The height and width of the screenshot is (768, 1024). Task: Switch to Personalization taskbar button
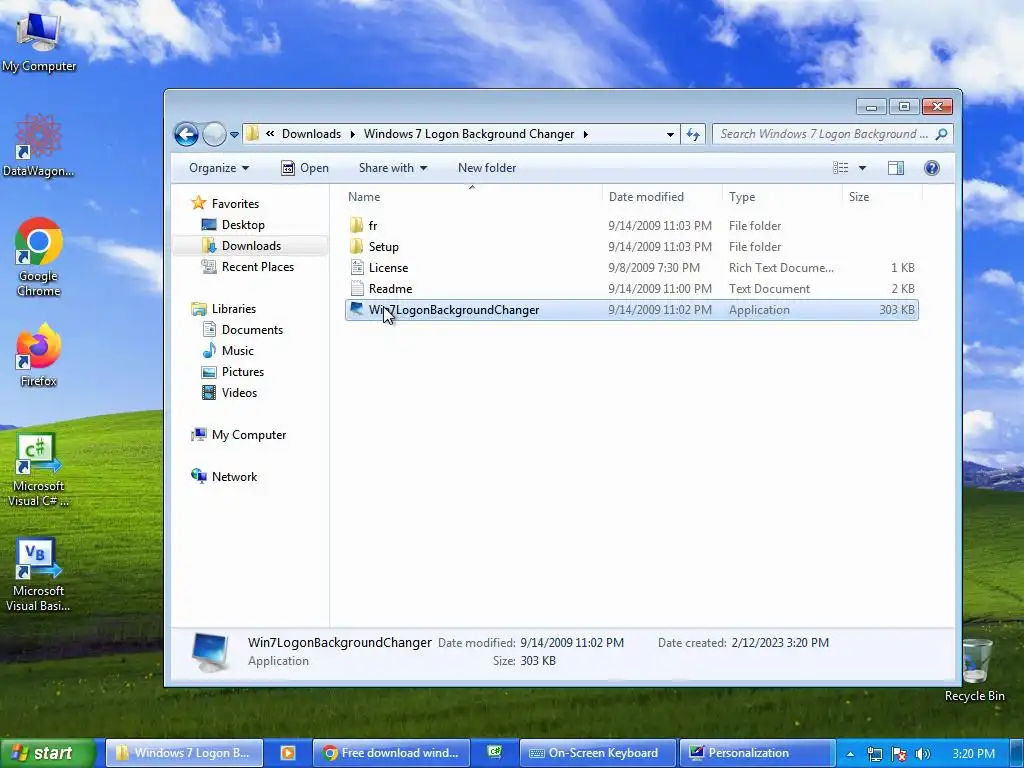(757, 753)
